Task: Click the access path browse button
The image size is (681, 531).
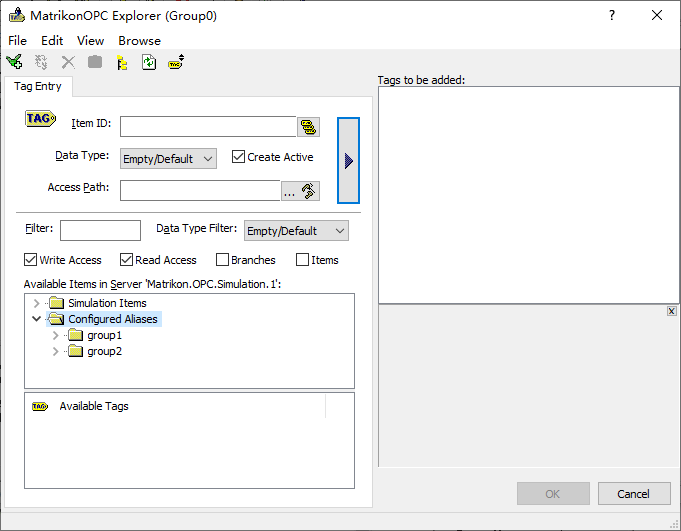Action: tap(301, 191)
